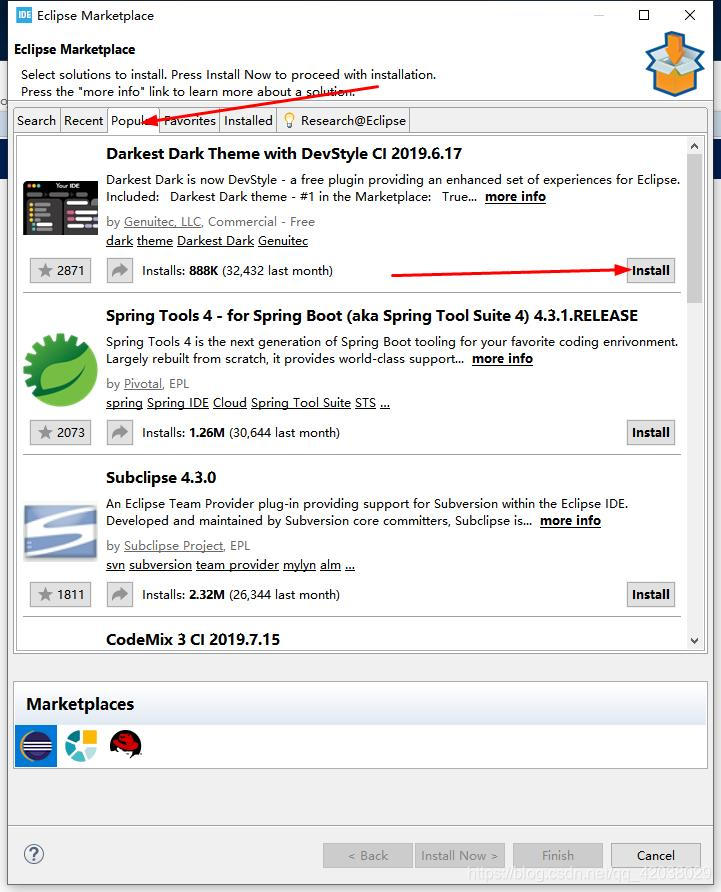Open the Research@Eclipse tab
The height and width of the screenshot is (892, 721).
(x=344, y=121)
